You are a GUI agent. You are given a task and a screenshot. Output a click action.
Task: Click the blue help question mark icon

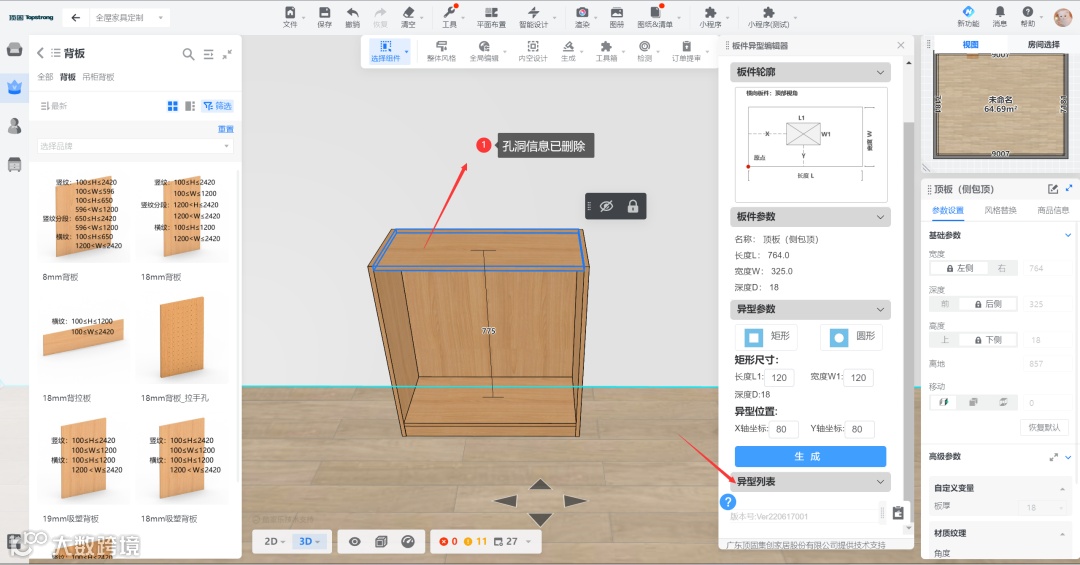coord(728,502)
